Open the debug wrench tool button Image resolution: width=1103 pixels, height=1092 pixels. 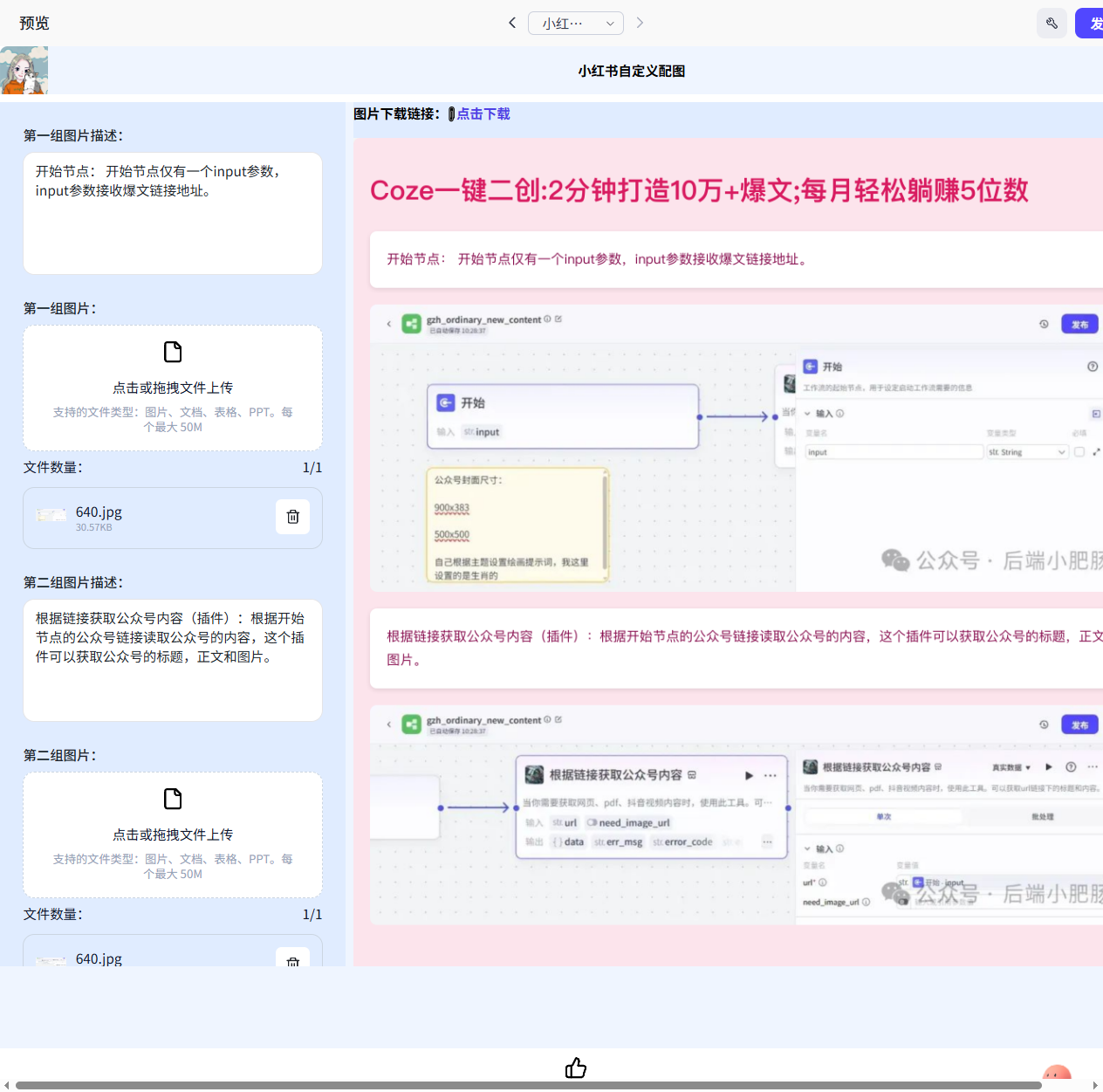(x=1052, y=23)
